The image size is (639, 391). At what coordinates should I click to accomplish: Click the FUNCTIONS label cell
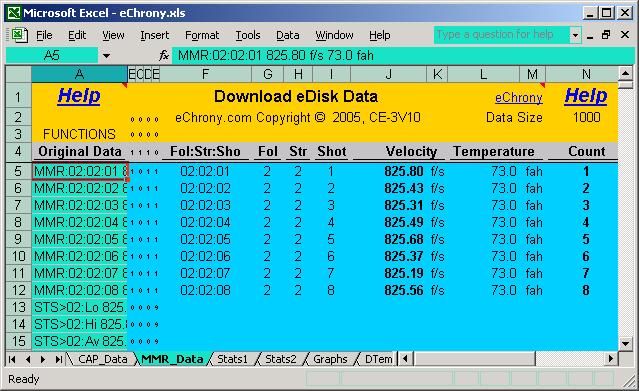tap(79, 134)
